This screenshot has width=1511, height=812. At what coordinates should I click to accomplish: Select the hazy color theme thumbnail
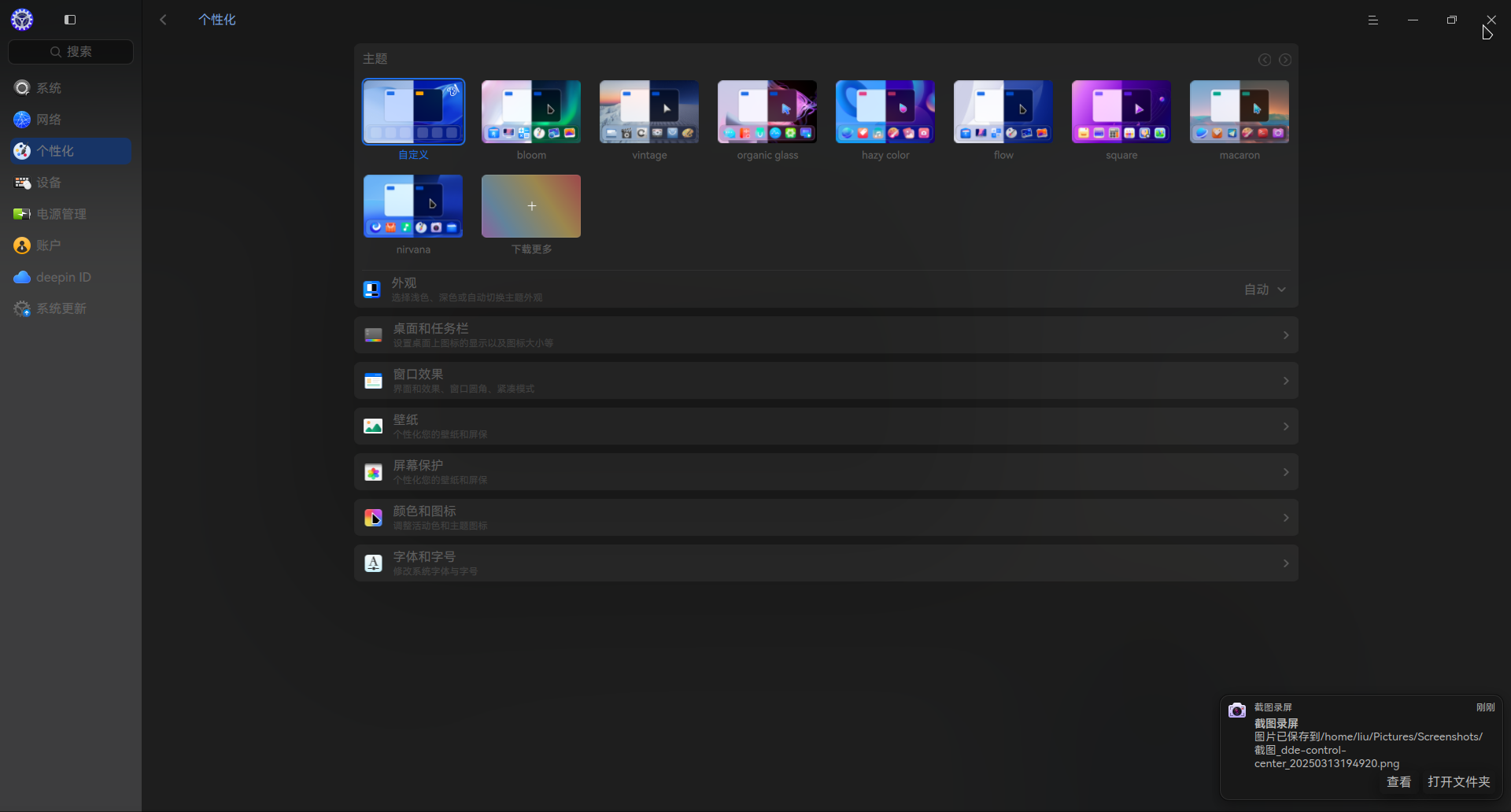click(x=885, y=112)
